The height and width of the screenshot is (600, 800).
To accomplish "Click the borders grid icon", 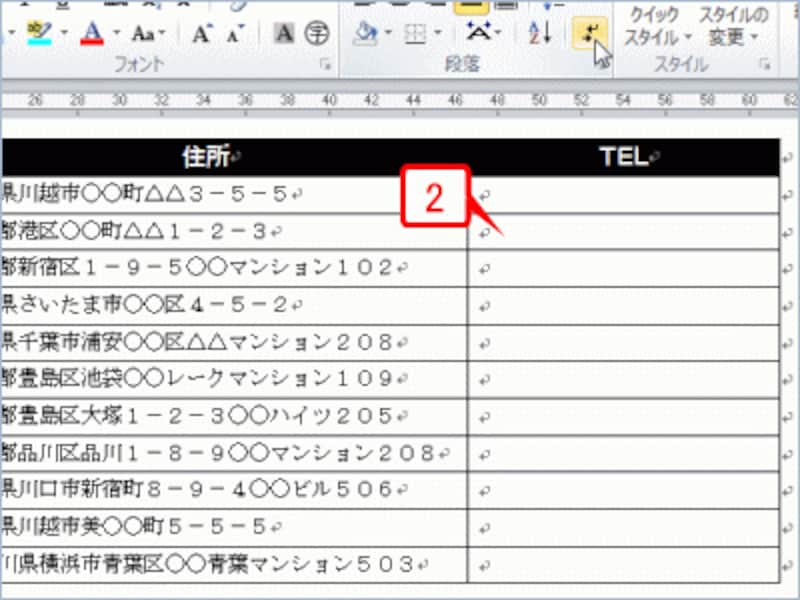I will tap(415, 34).
